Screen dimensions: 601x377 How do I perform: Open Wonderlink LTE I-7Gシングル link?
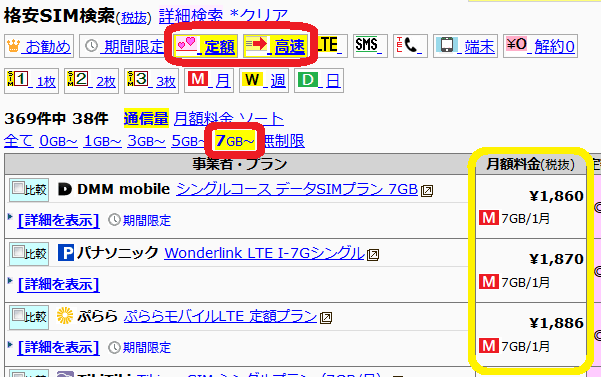264,253
